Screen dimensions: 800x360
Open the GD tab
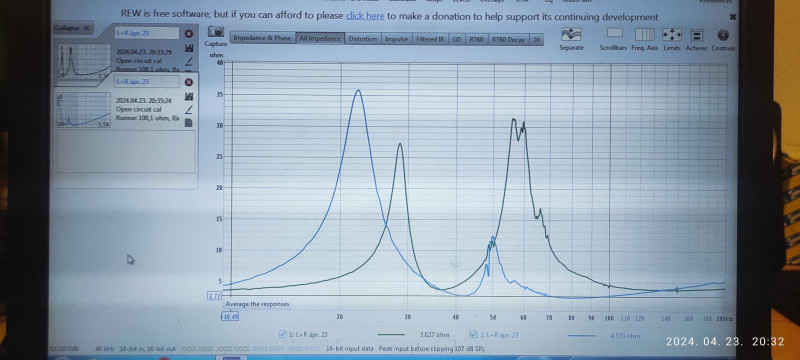tap(457, 39)
